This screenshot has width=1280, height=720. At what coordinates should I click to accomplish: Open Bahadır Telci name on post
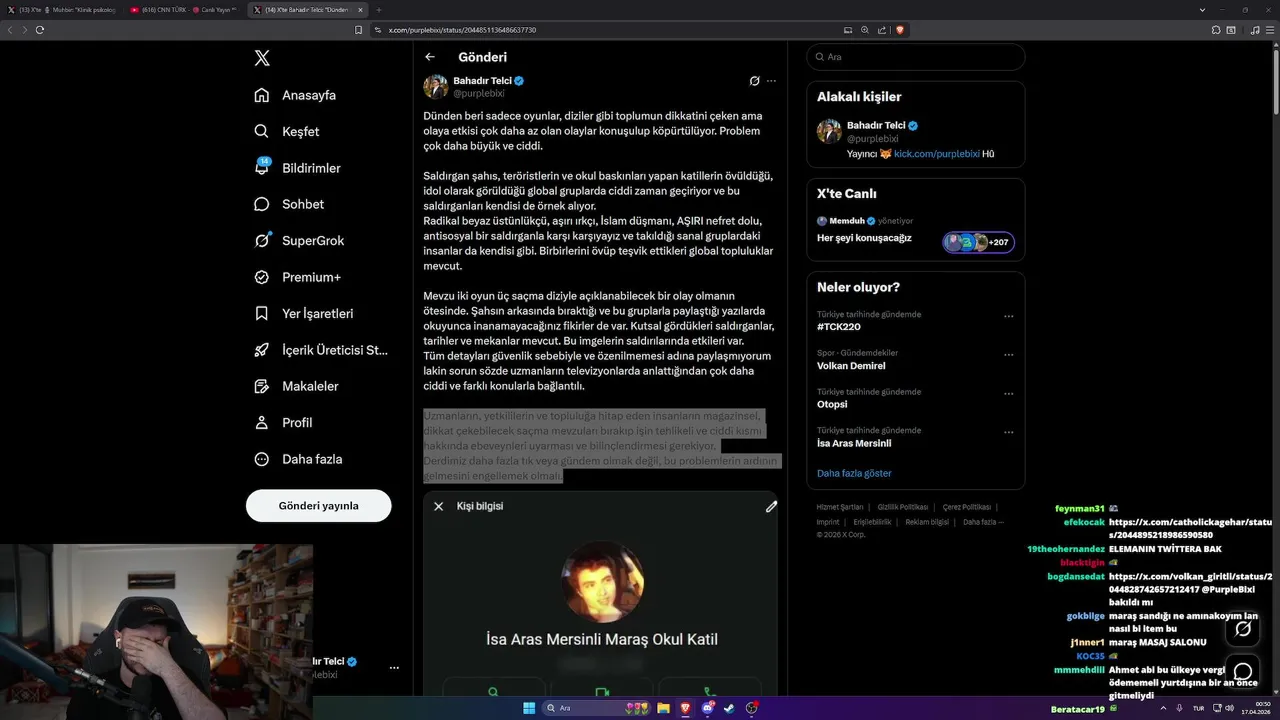(483, 80)
